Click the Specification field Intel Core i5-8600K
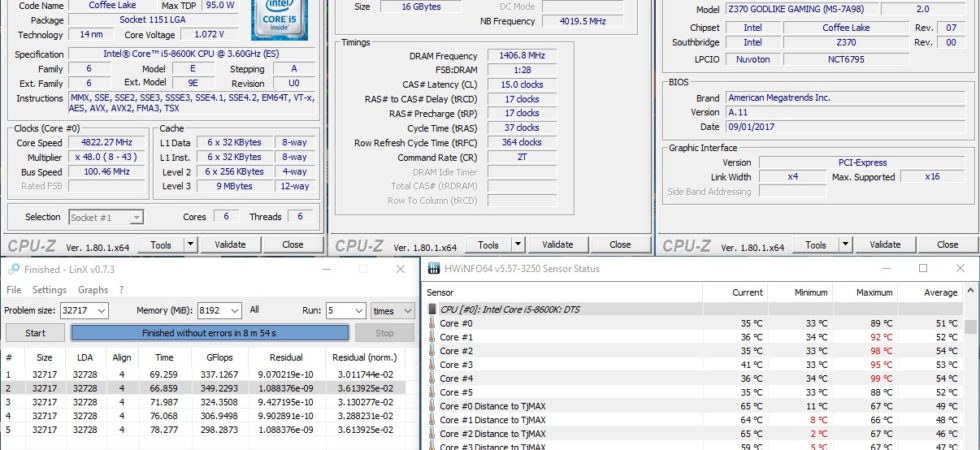This screenshot has height=450, width=980. 192,54
